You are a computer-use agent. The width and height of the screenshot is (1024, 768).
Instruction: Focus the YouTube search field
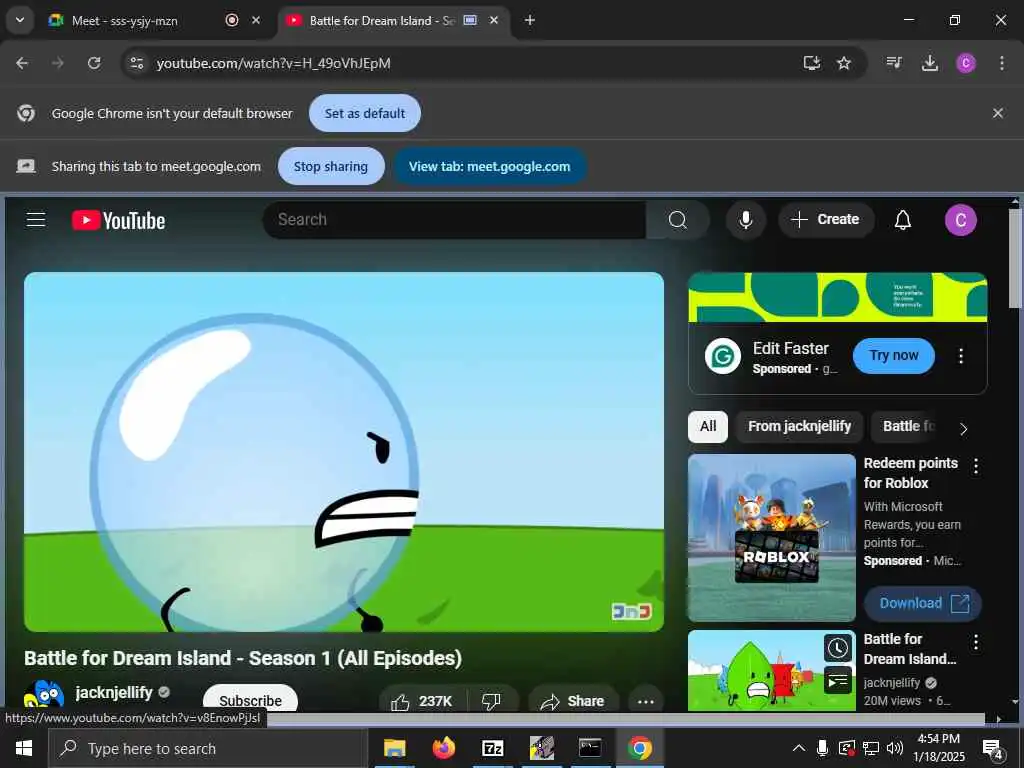pyautogui.click(x=454, y=220)
